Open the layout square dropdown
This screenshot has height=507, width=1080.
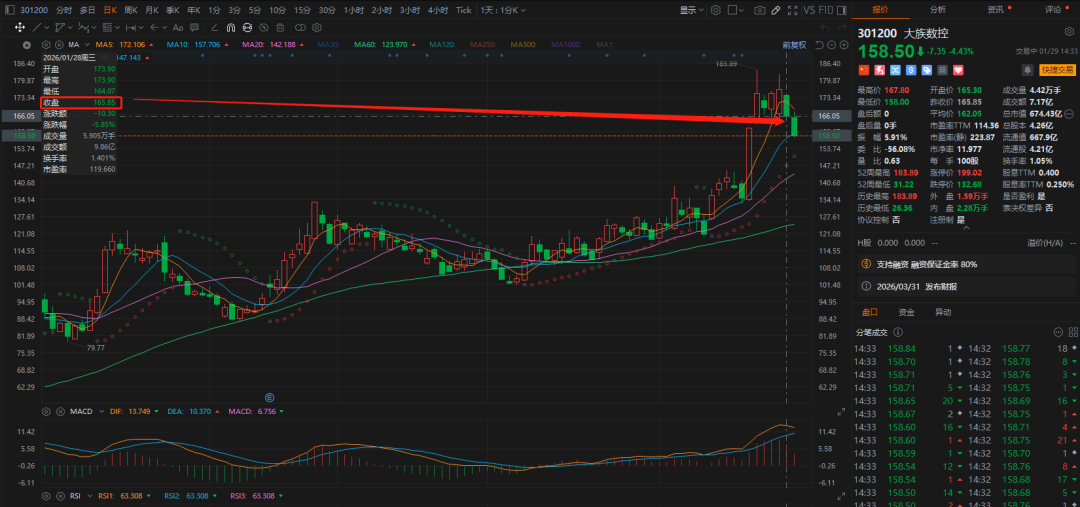coord(736,10)
